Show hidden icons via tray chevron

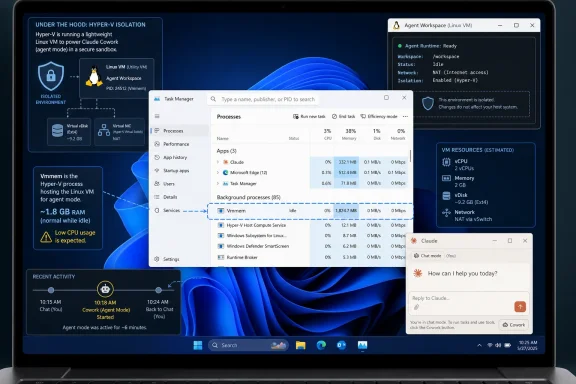tap(479, 345)
